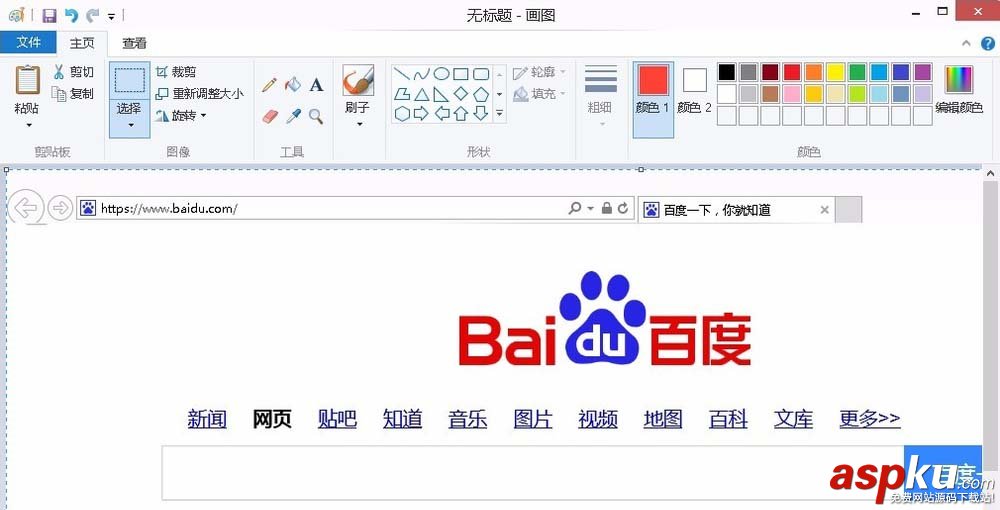Screen dimensions: 1000x510
Task: Switch to the Home ribbon tab
Action: (x=82, y=43)
